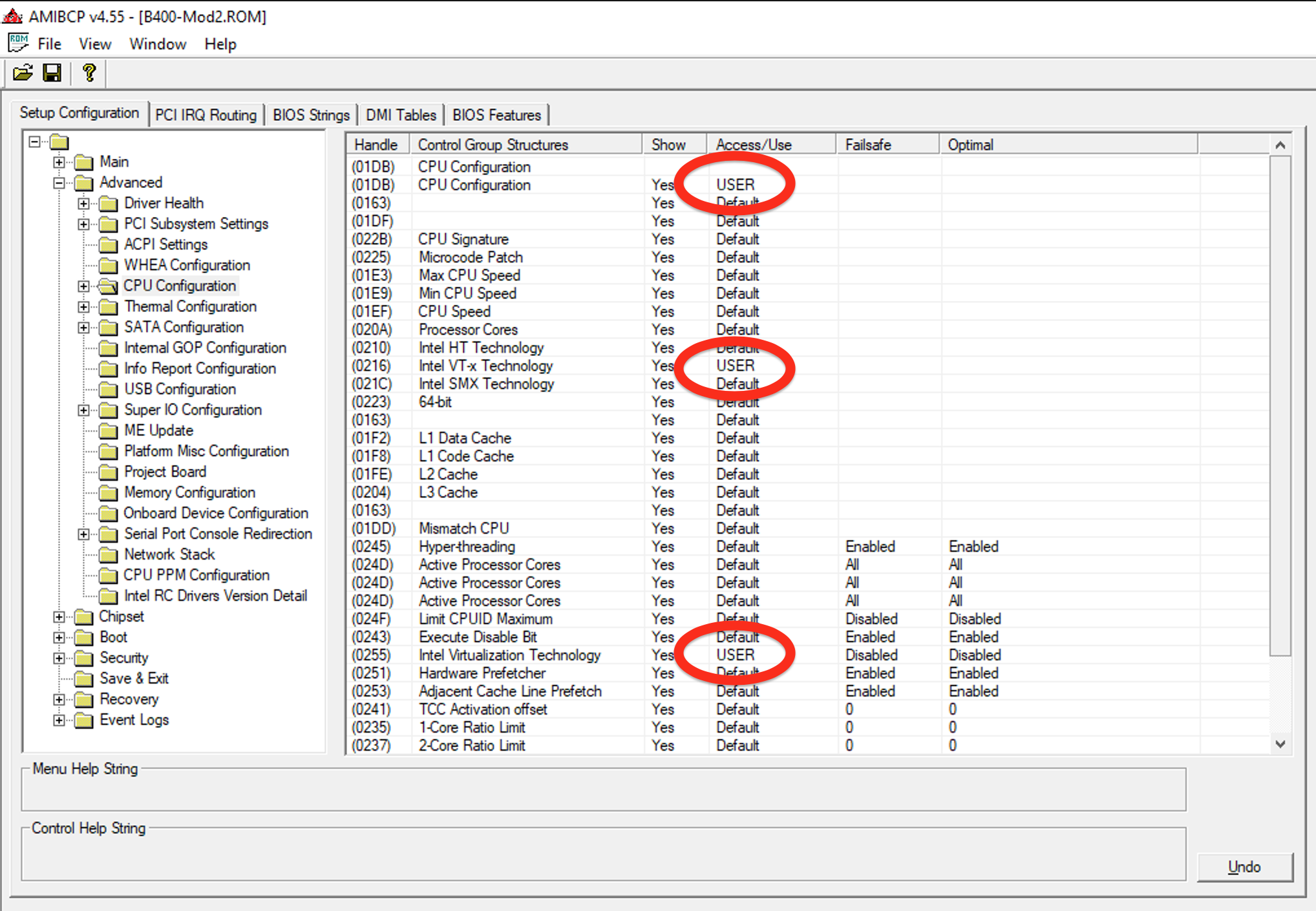Switch to the PCI IRQ Routing tab
Screen dimensions: 1316x911
(x=206, y=115)
